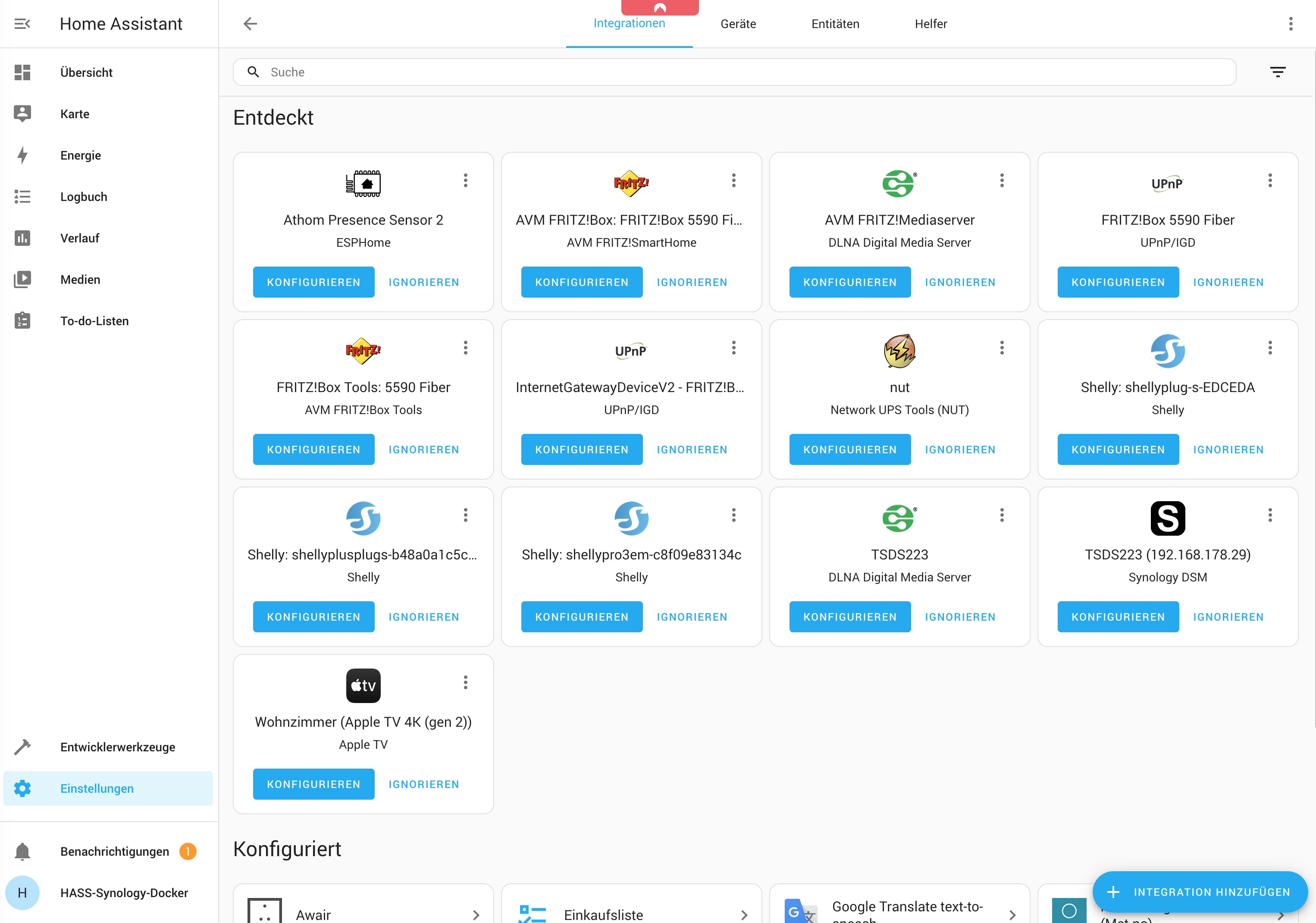Screen dimensions: 1316x923
Task: Click Ignorieren on AVM FRITZ!Mediaserver card
Action: (x=959, y=282)
